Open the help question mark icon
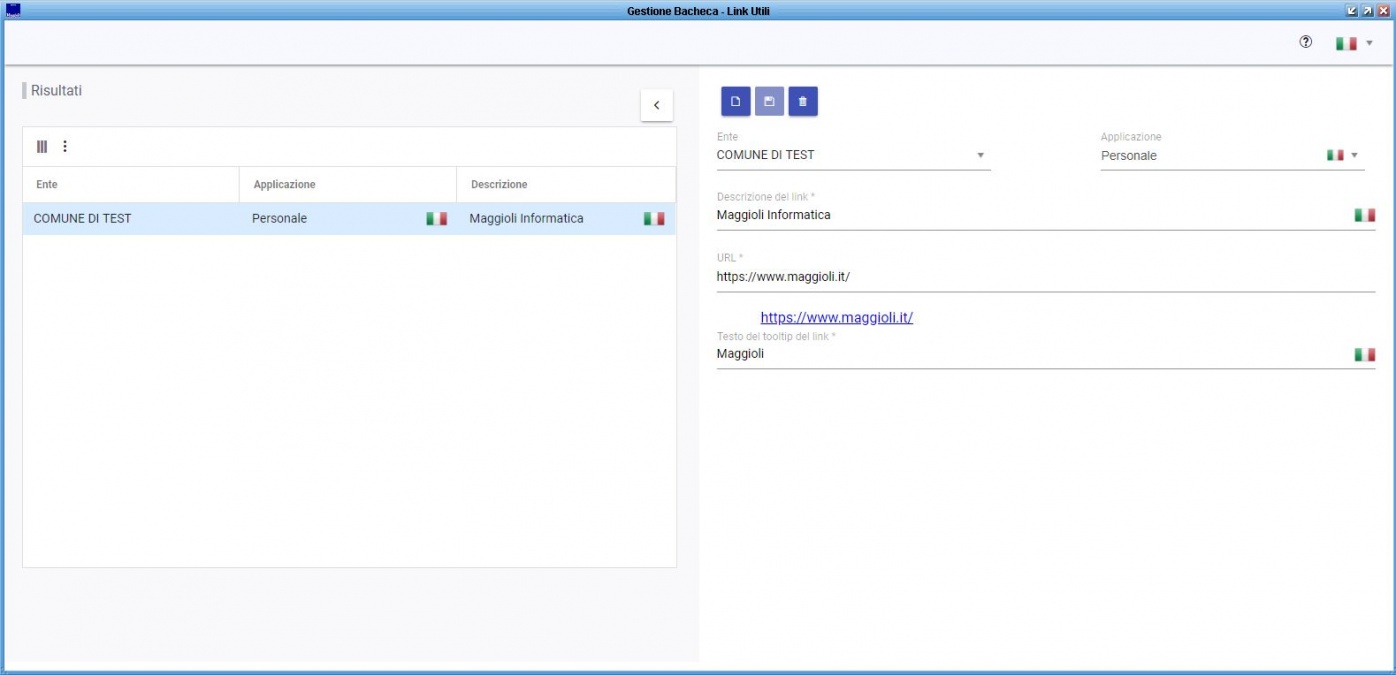 click(1305, 43)
